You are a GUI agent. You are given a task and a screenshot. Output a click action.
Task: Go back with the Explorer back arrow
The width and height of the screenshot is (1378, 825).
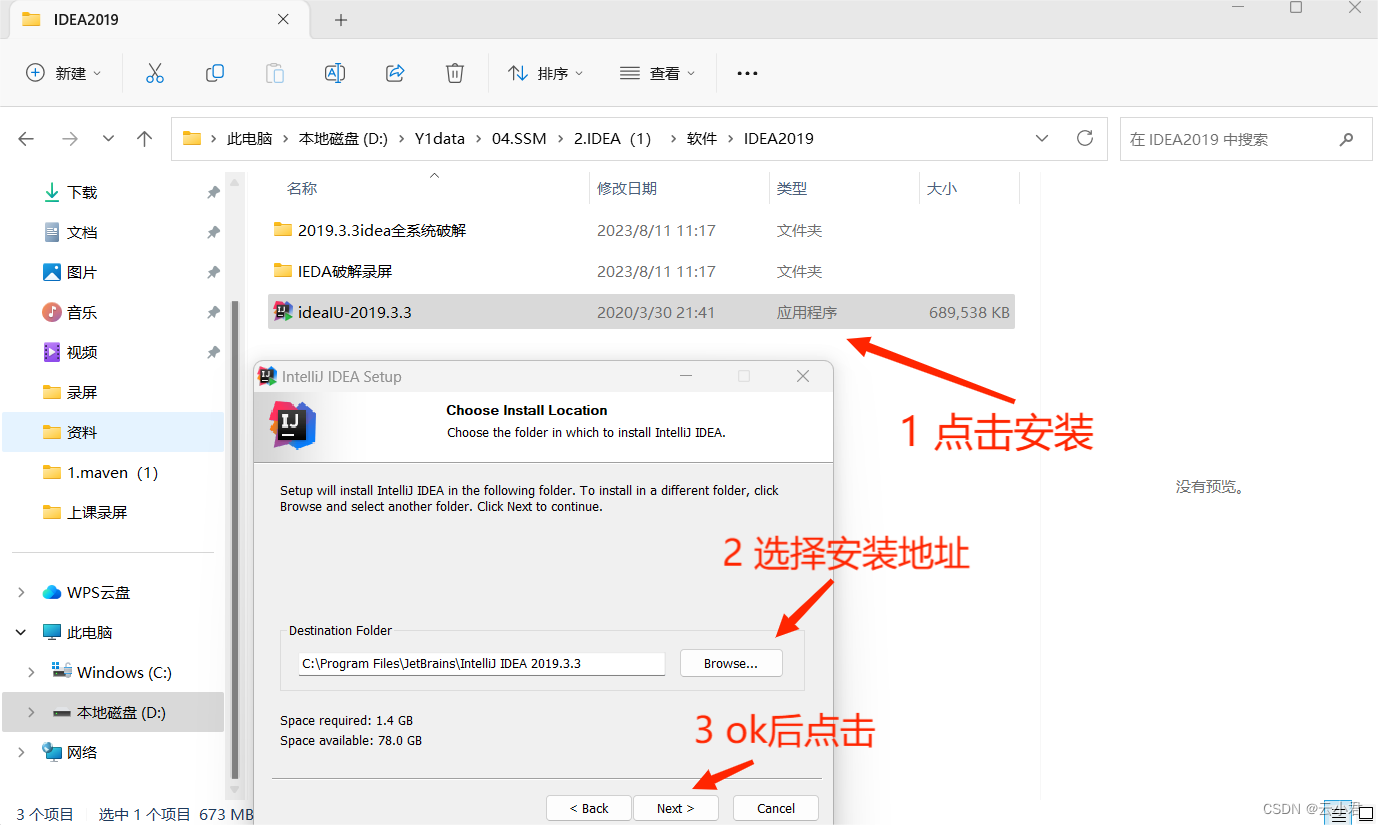point(26,139)
